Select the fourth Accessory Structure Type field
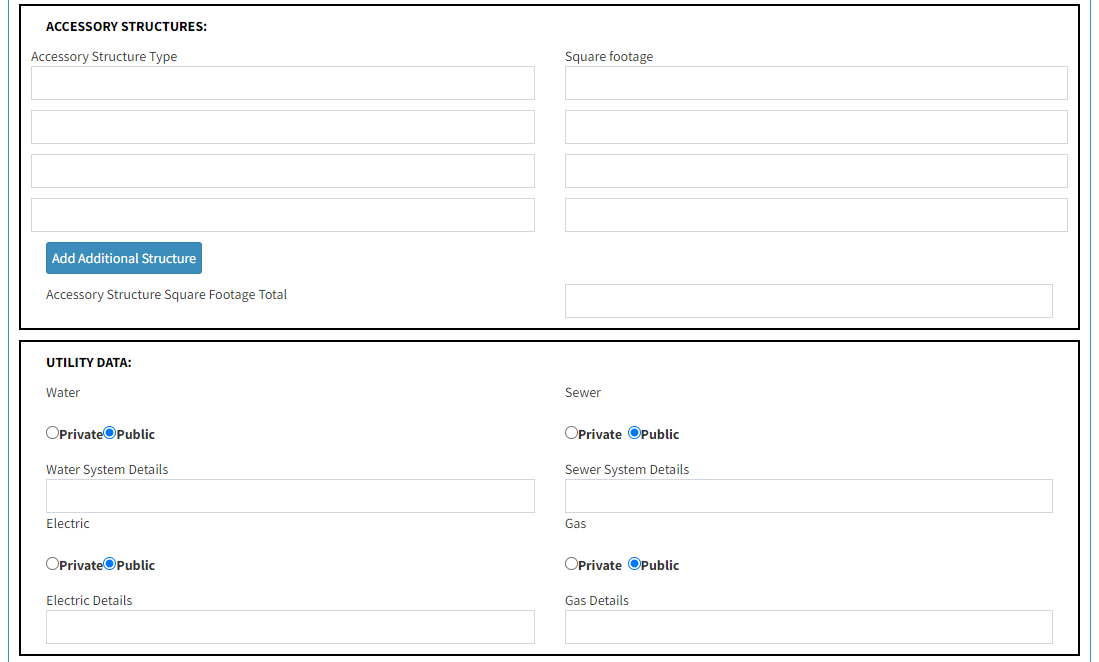 282,215
